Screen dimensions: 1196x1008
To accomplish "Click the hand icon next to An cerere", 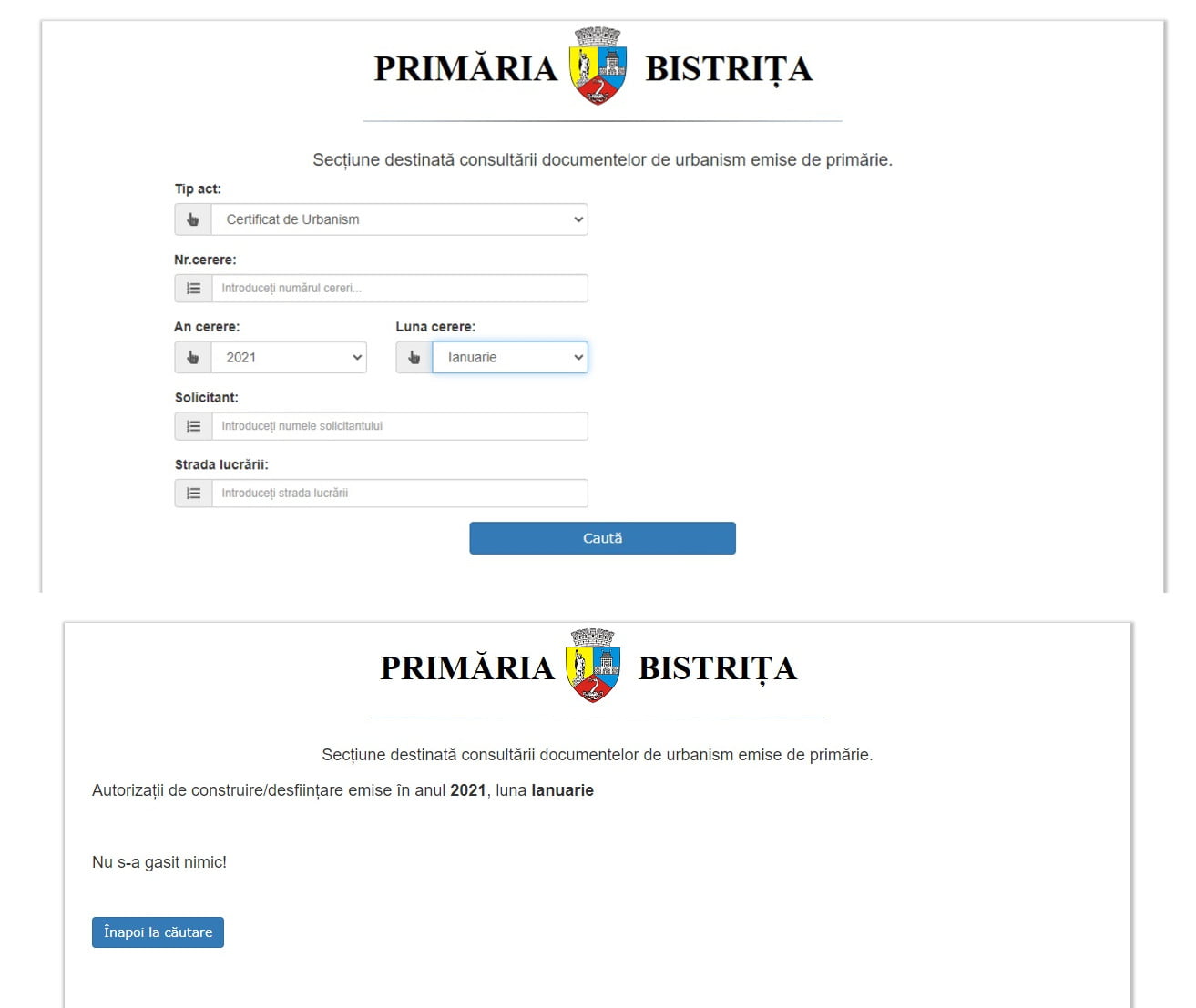I will click(193, 358).
